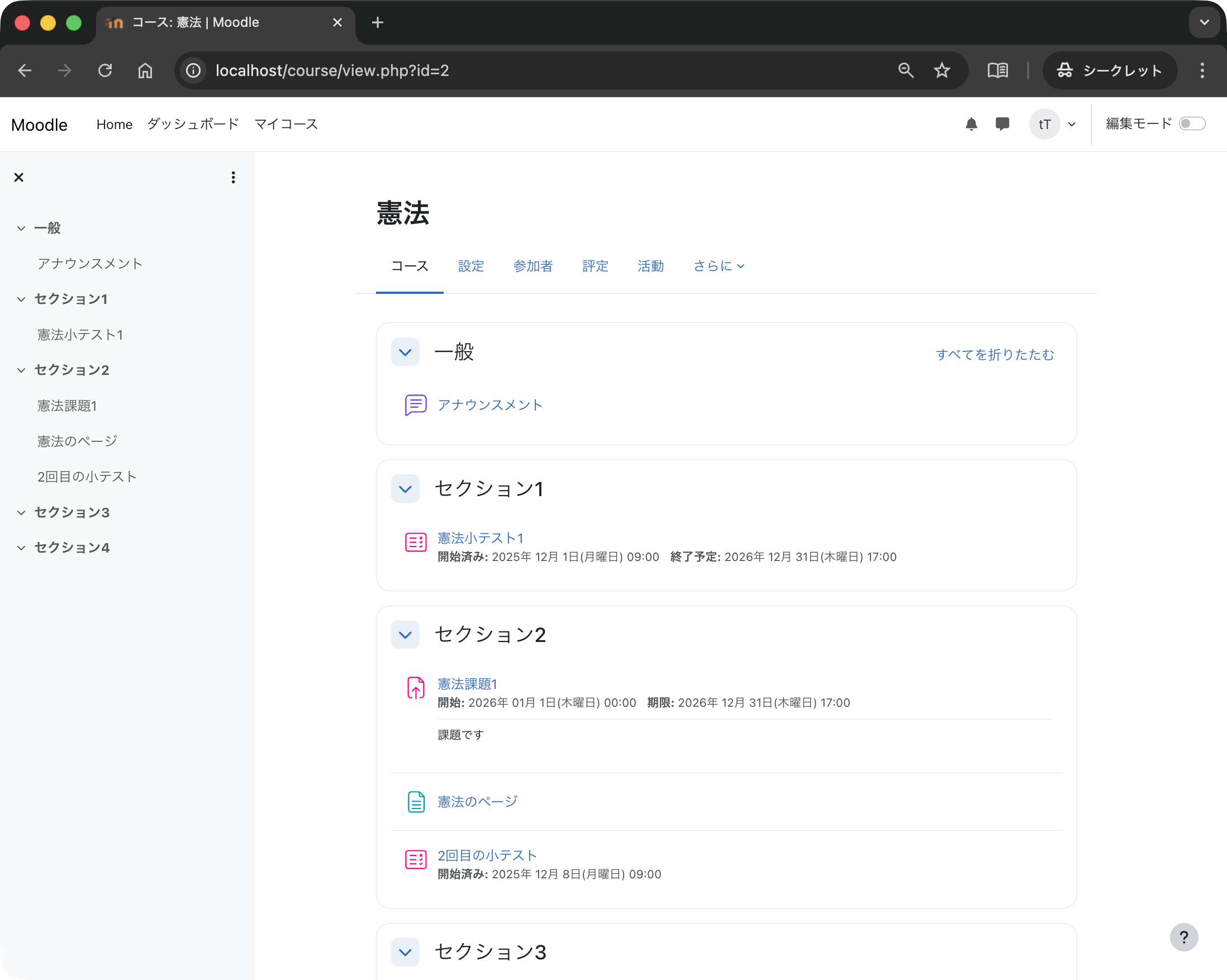Open the help question mark button
1227x980 pixels.
tap(1185, 938)
